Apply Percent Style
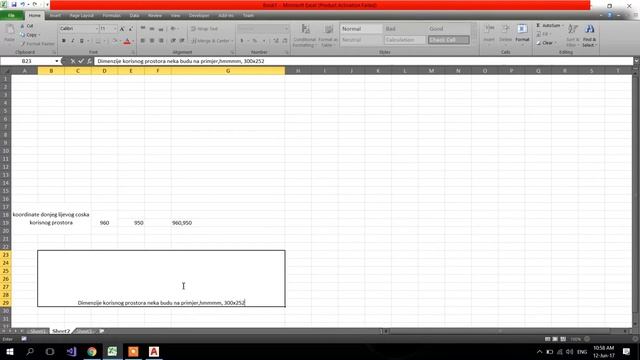This screenshot has width=640, height=360. 255,41
